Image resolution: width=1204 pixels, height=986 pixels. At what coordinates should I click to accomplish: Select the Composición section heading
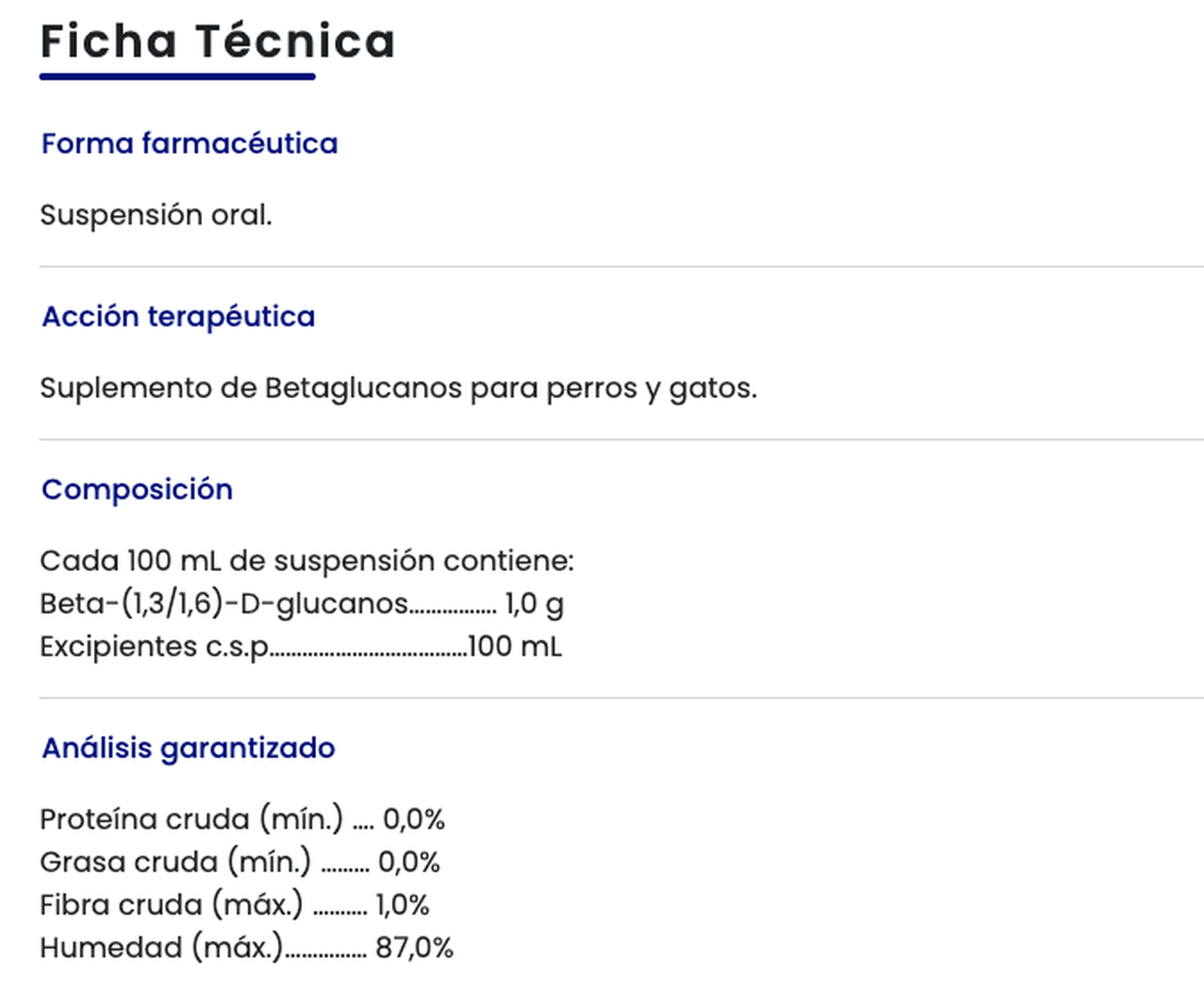coord(137,489)
